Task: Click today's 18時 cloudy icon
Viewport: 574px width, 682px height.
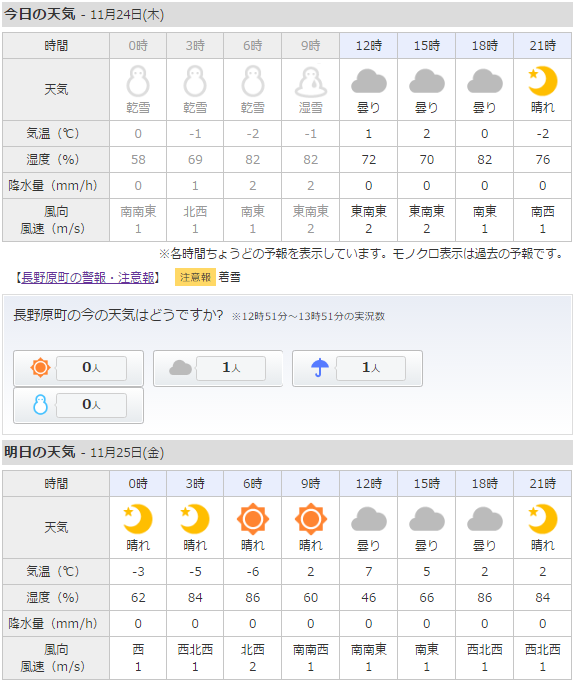Action: (x=484, y=81)
